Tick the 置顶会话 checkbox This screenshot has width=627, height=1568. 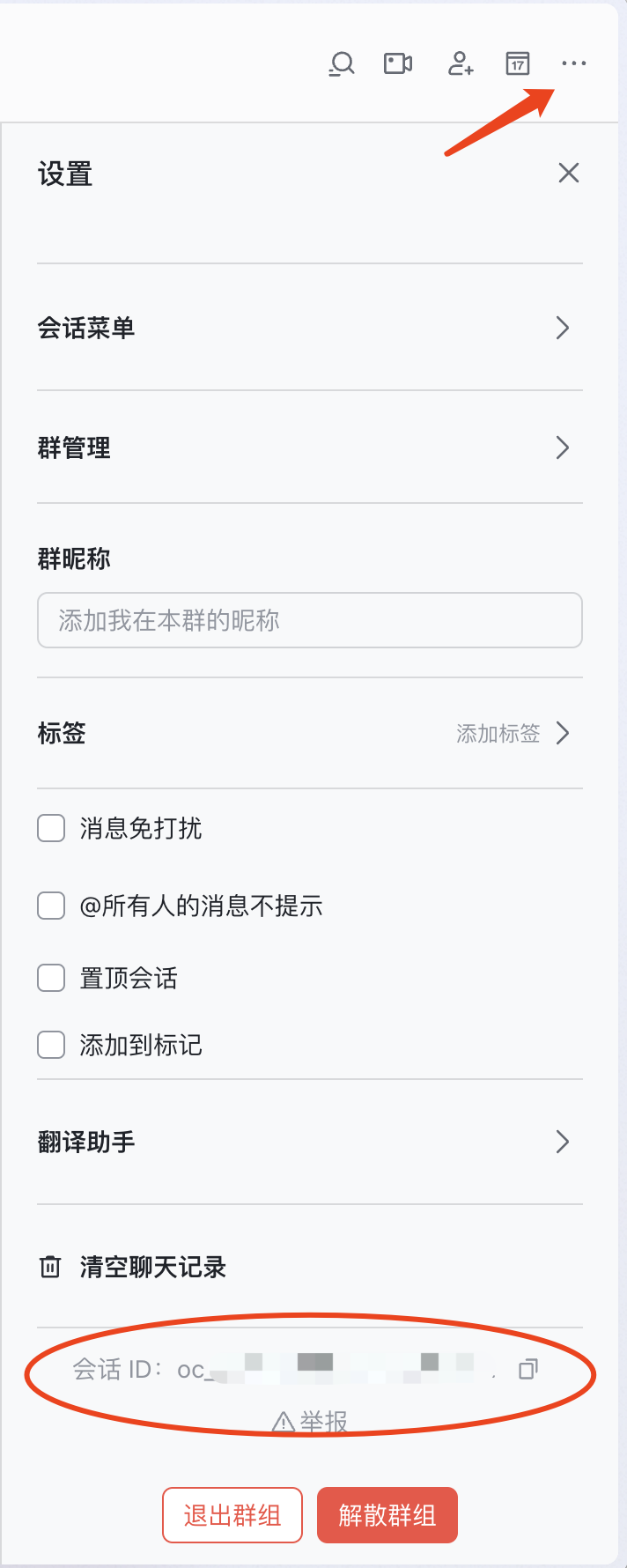[51, 978]
